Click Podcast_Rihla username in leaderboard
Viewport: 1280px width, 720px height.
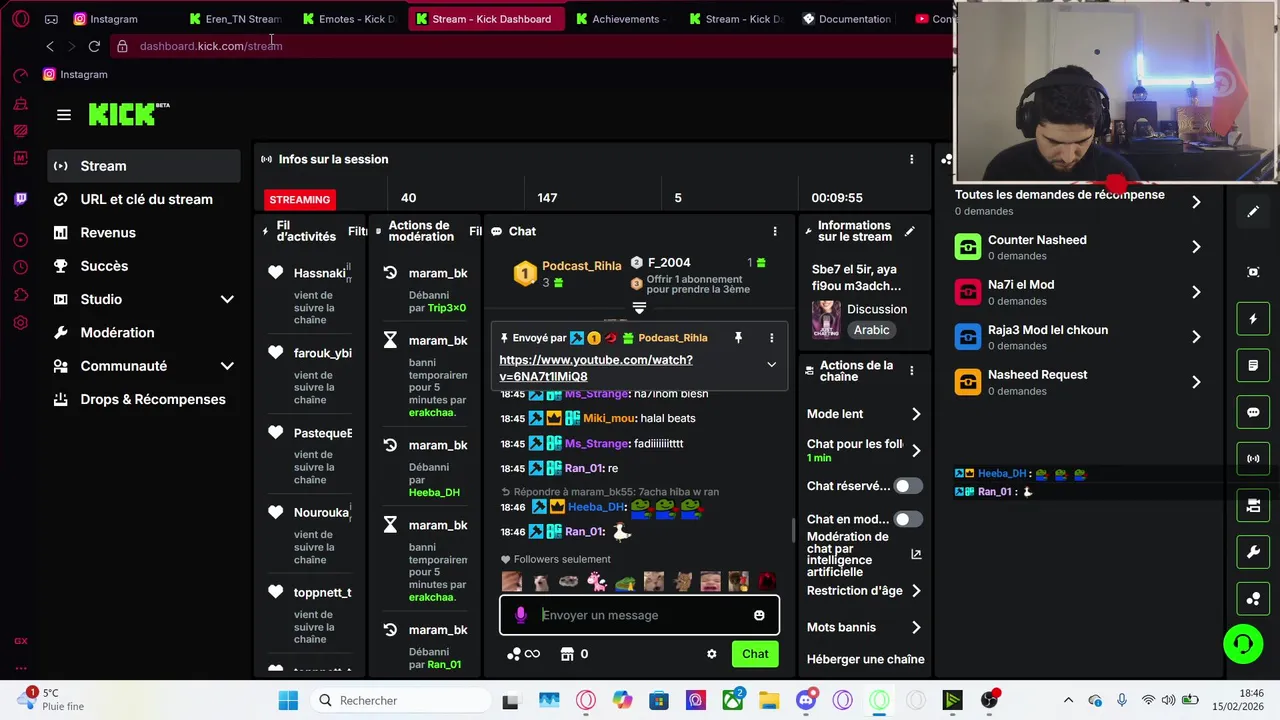(581, 266)
